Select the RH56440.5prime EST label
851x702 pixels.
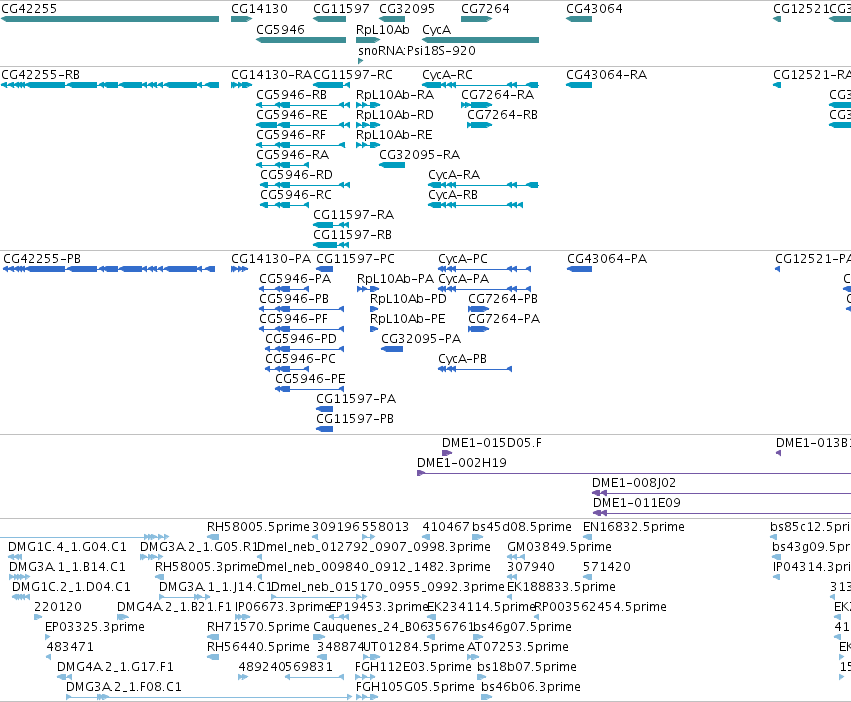point(258,647)
